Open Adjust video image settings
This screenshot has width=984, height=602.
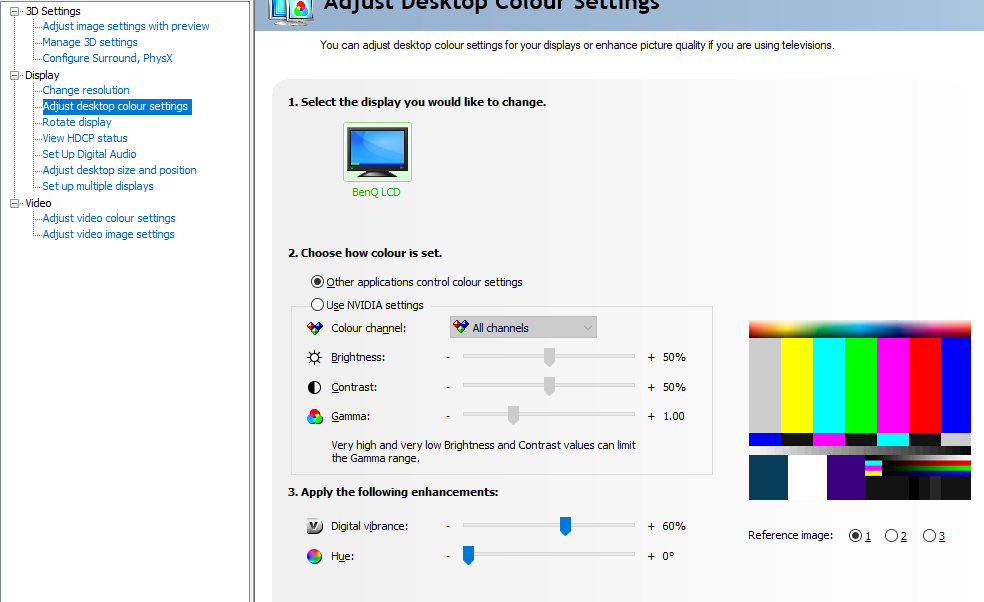tap(109, 234)
